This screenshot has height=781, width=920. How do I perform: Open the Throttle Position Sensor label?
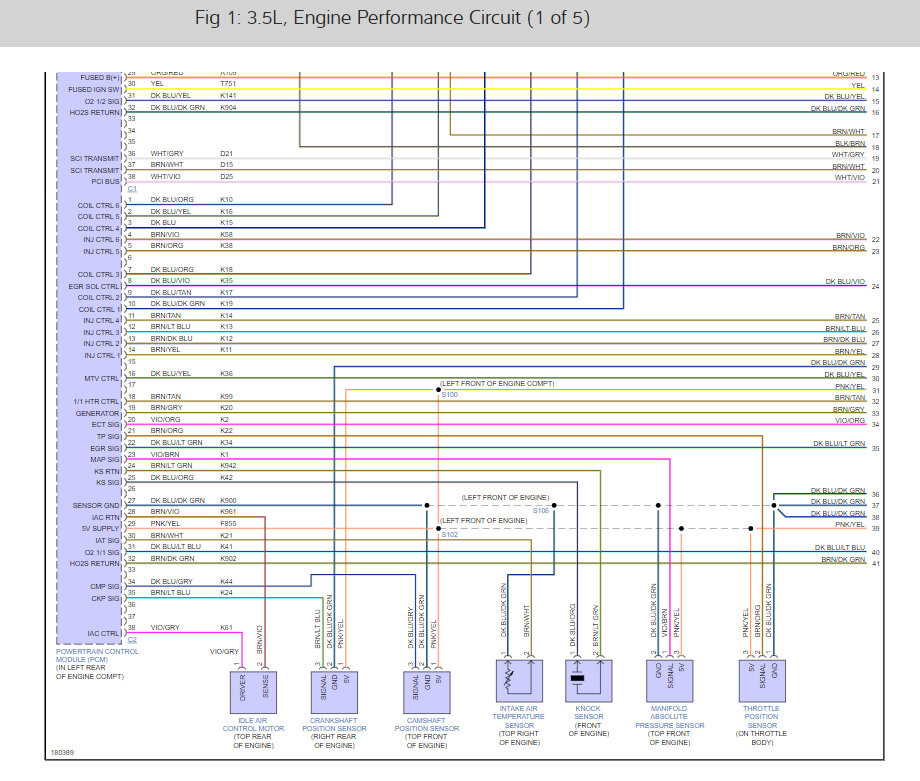click(762, 716)
